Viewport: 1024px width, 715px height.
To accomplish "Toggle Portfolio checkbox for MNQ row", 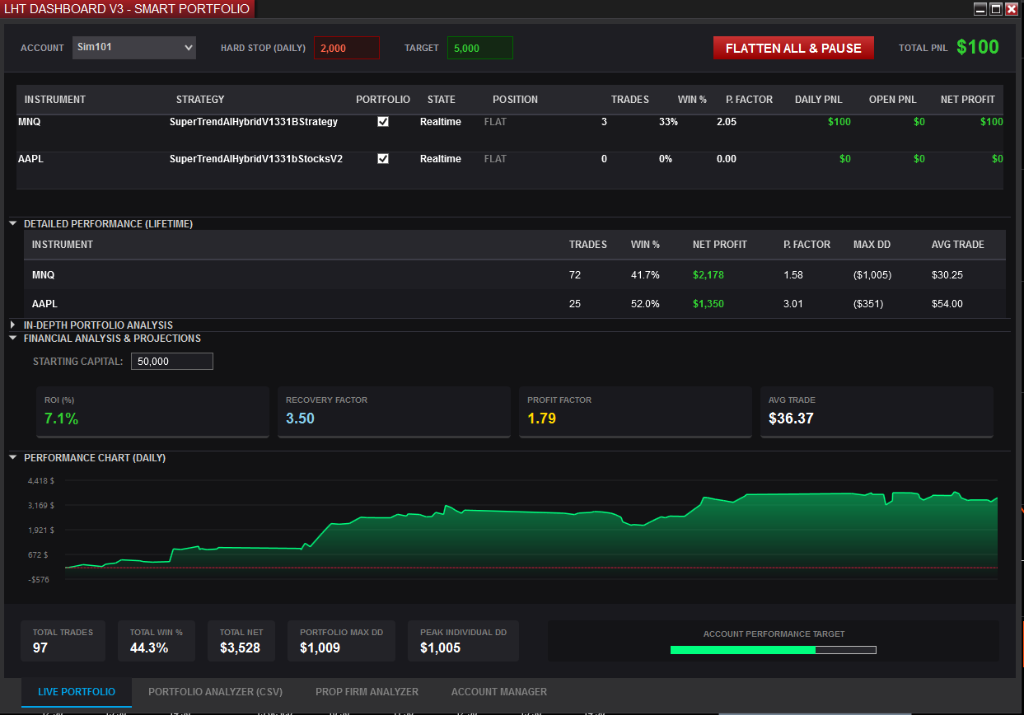I will pos(383,121).
